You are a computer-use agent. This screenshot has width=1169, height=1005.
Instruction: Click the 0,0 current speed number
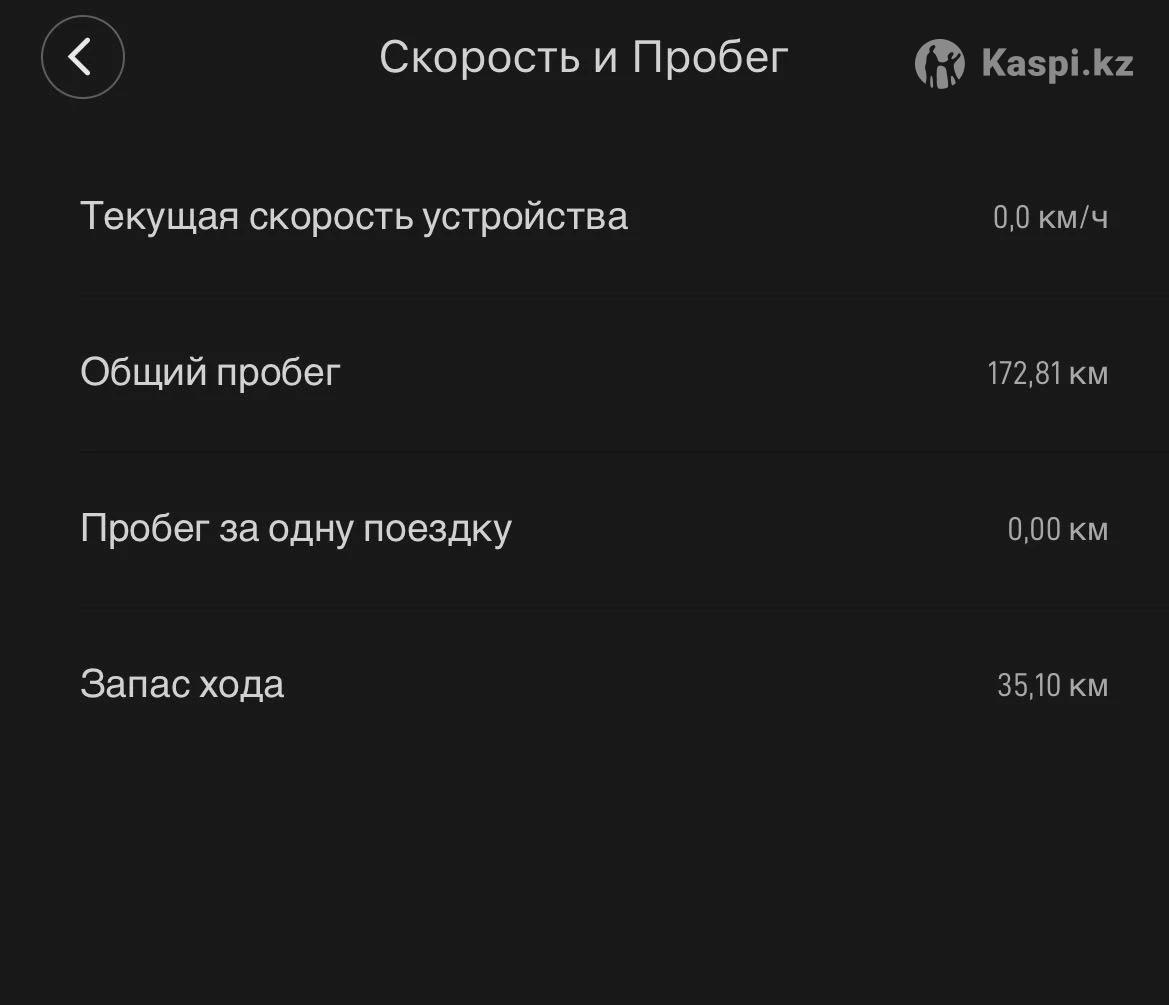click(1011, 217)
